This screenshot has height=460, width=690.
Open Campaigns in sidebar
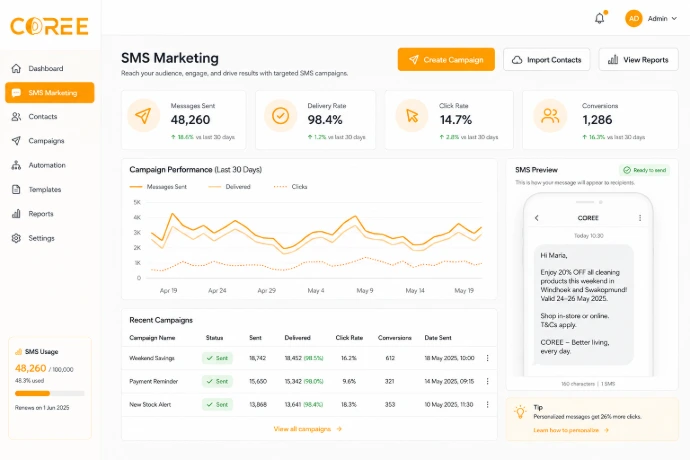46,141
